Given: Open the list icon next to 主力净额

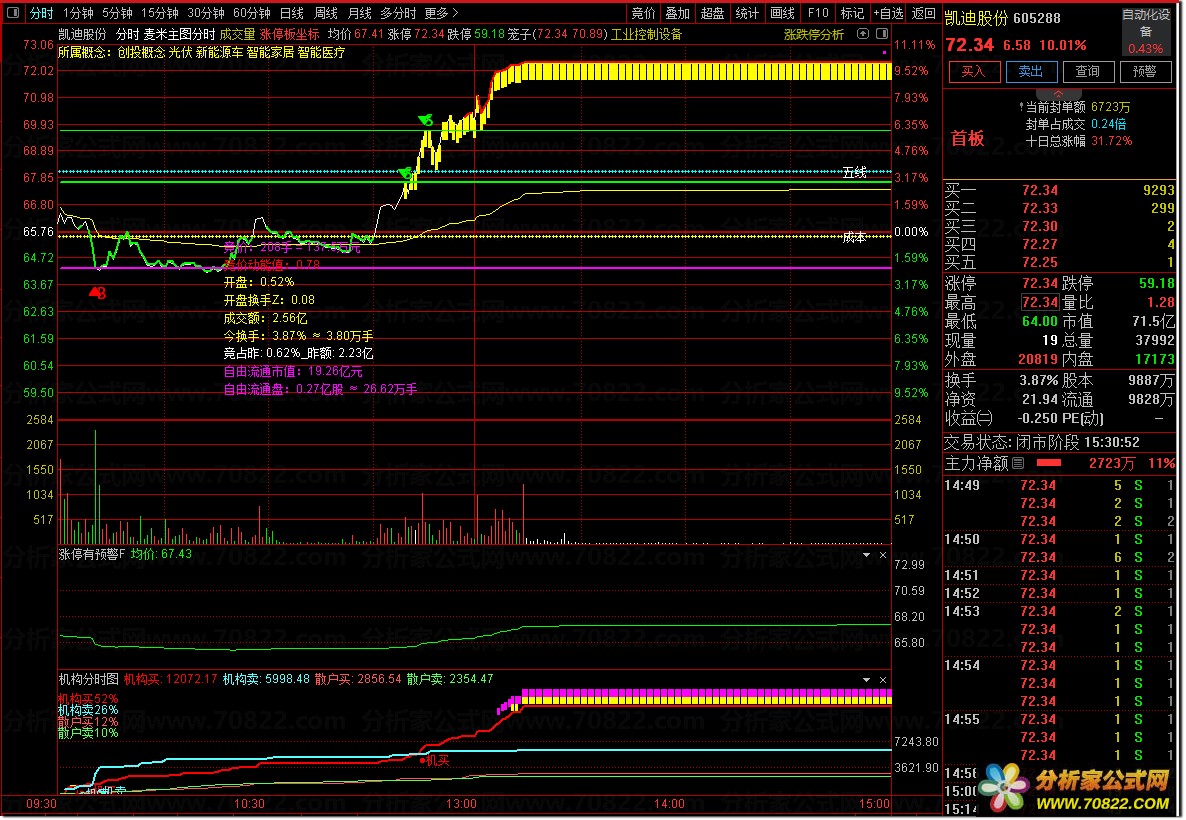Looking at the screenshot, I should coord(1018,463).
